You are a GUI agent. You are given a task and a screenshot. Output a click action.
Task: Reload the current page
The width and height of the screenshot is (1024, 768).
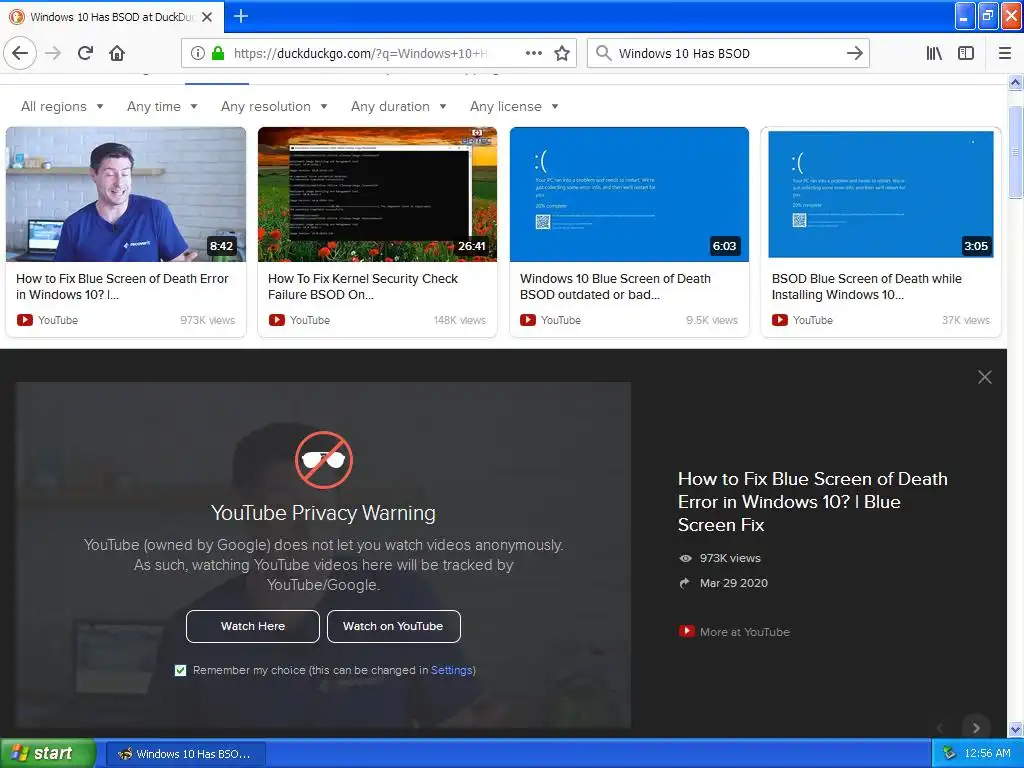(x=85, y=53)
